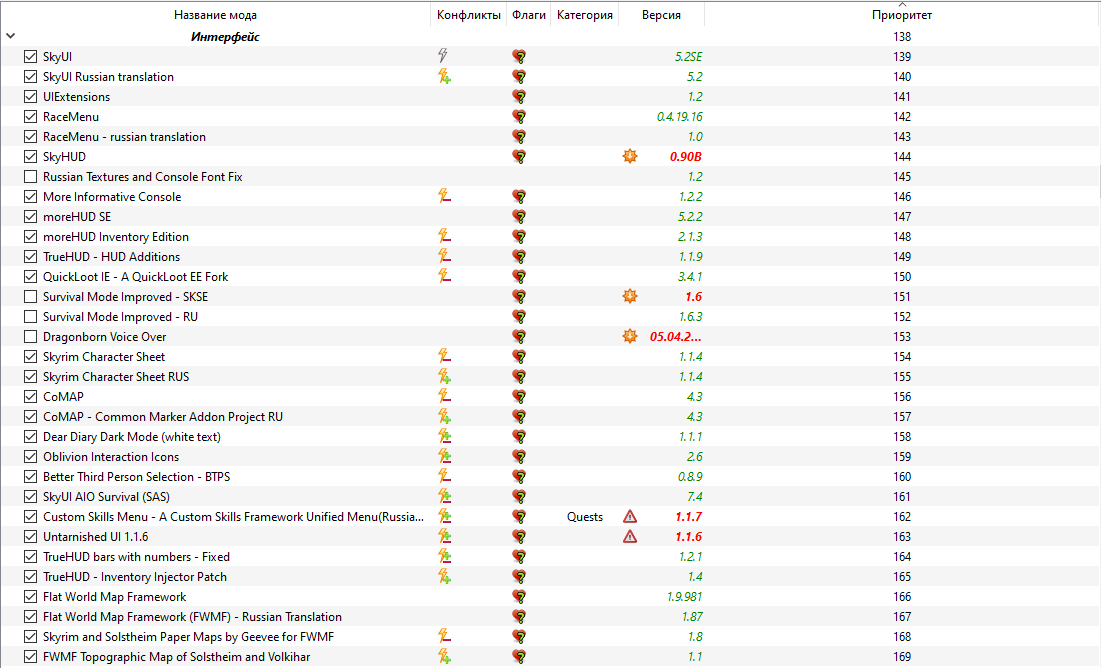Click FWMF Topographic Map conflict icon
The image size is (1101, 668).
click(x=444, y=657)
